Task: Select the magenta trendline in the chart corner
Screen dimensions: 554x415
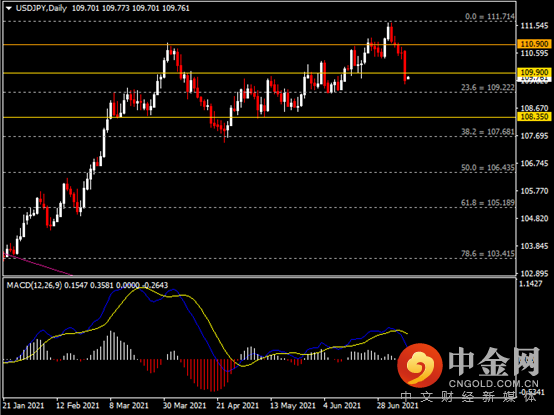Action: (x=38, y=264)
